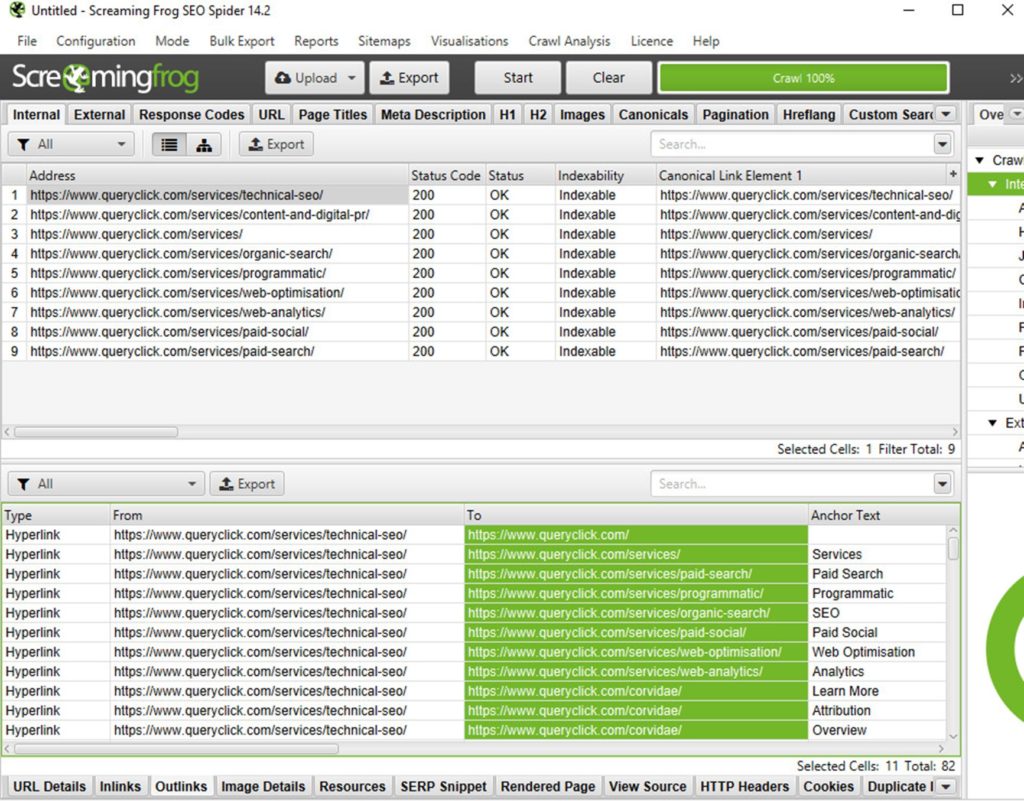The width and height of the screenshot is (1024, 801).
Task: Switch to tree view icon
Action: click(204, 144)
